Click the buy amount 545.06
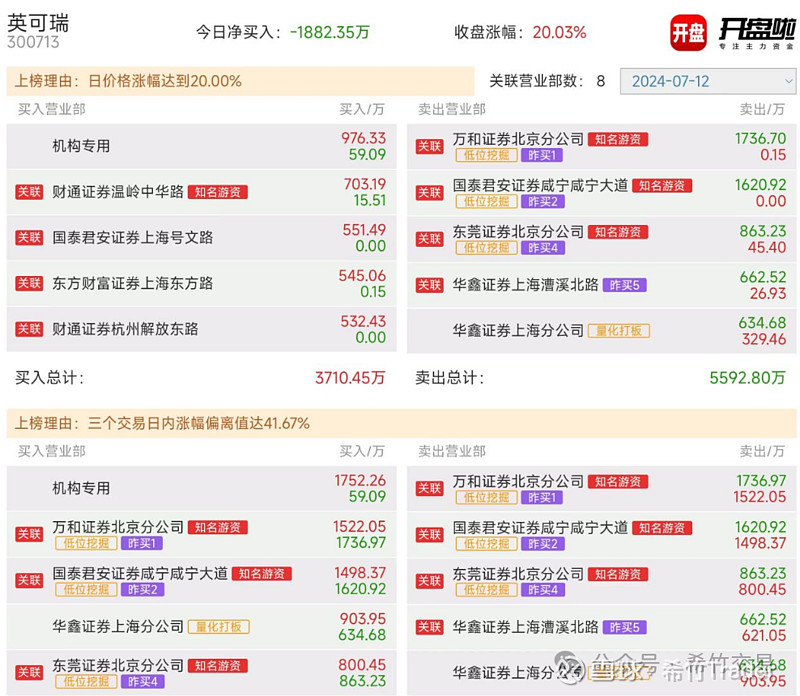Viewport: 800px width, 696px height. coord(362,276)
